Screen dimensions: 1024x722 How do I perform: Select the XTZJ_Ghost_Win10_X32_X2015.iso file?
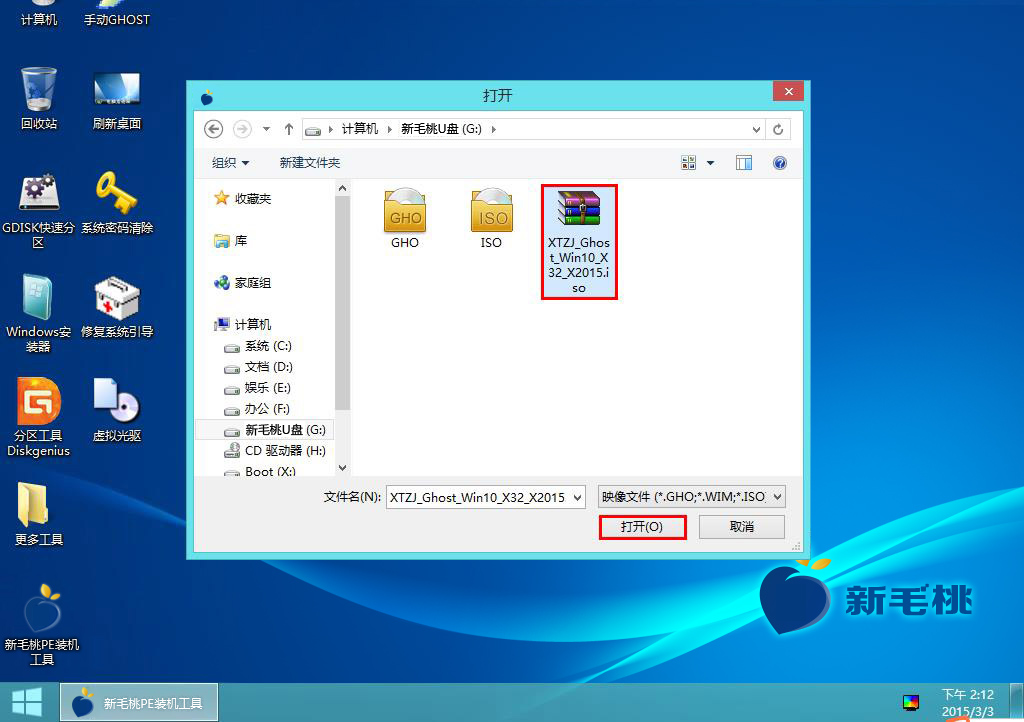point(579,242)
